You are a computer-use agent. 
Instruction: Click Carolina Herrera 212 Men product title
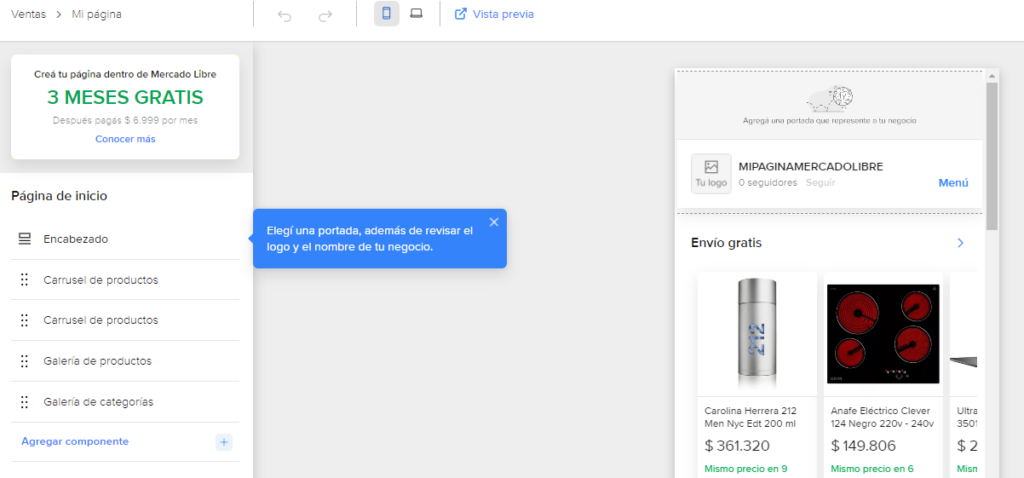[x=751, y=417]
